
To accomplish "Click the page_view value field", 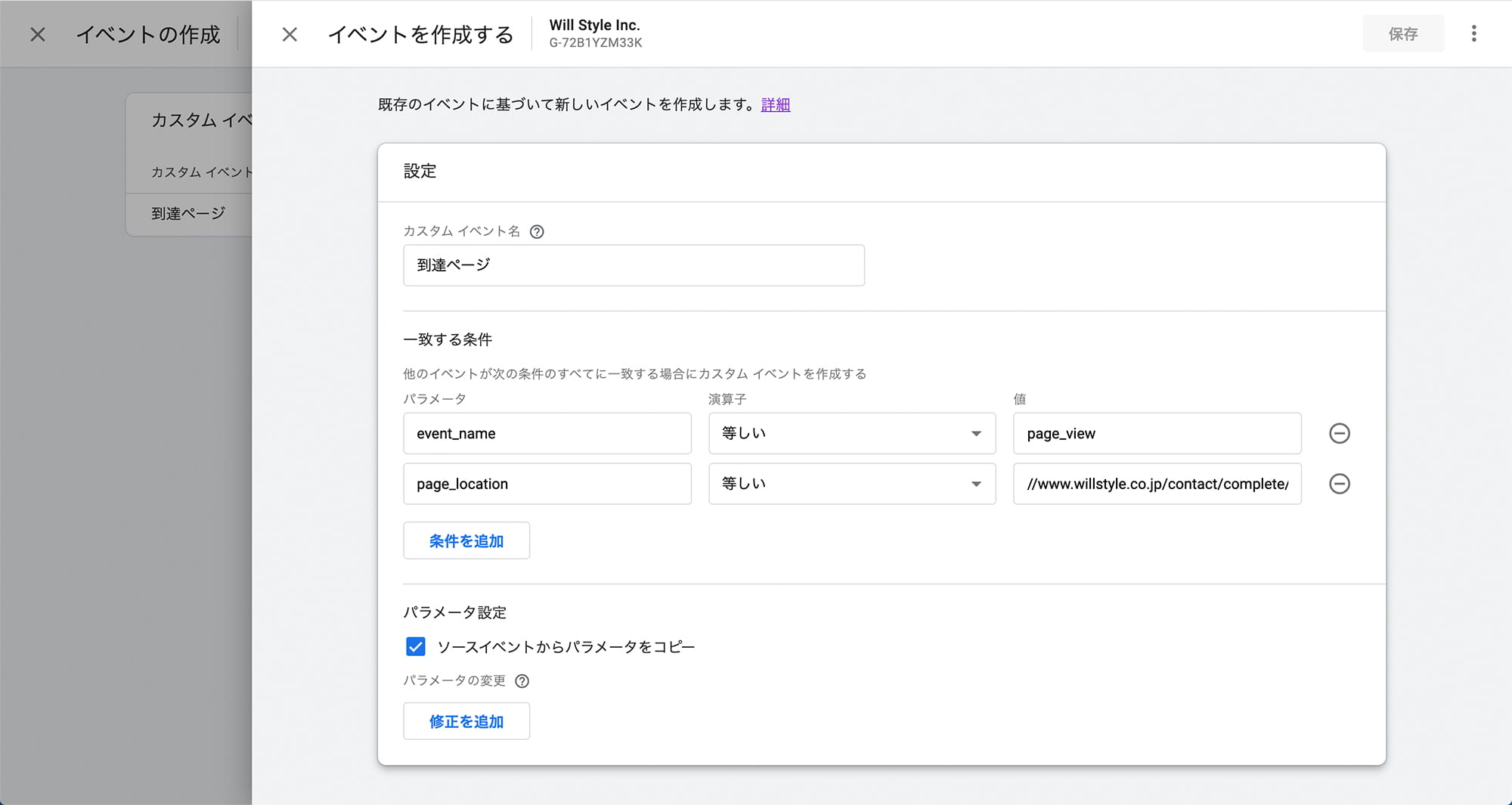I will coord(1157,433).
